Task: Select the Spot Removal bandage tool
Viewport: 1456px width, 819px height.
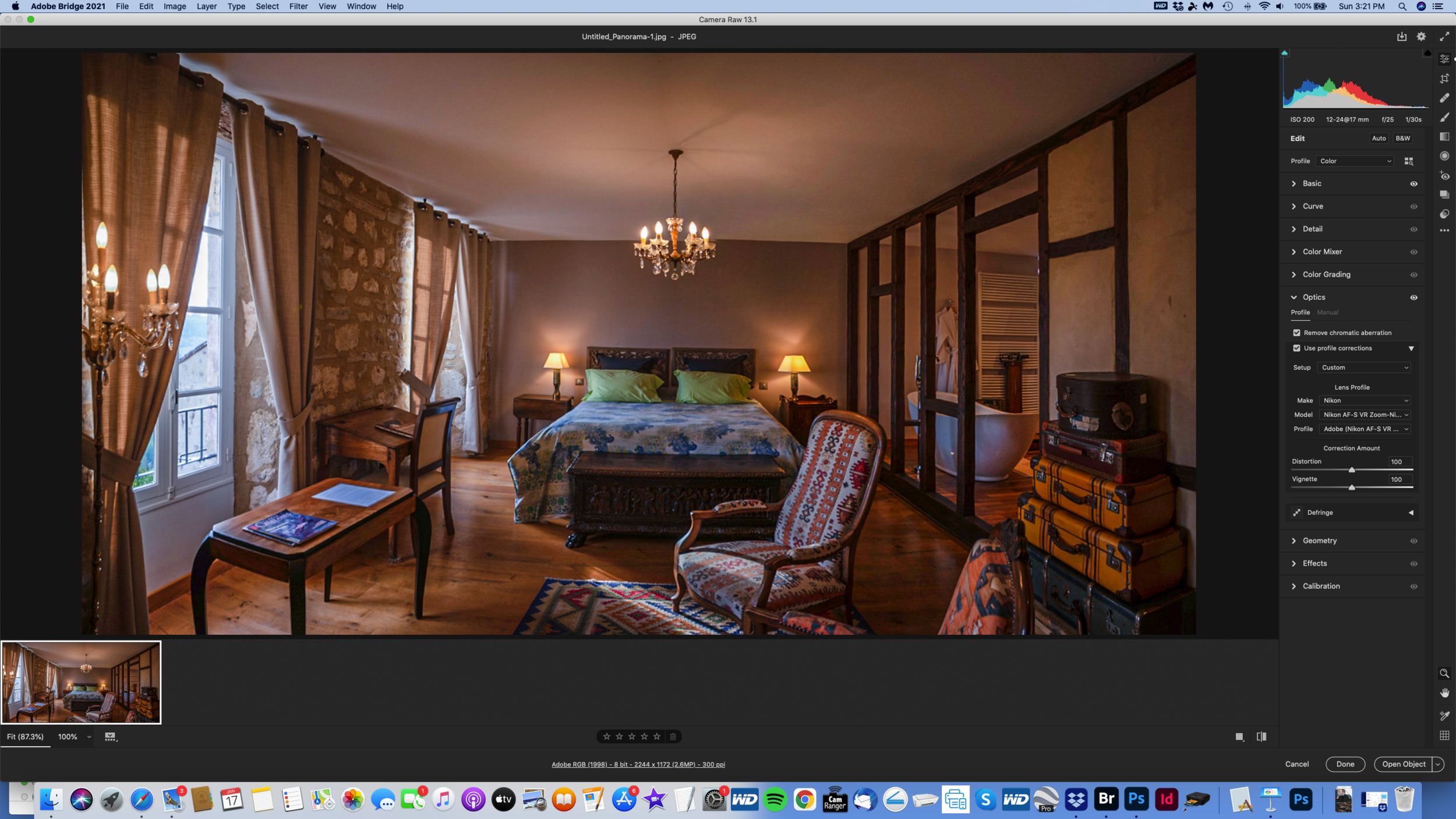Action: coord(1444,98)
